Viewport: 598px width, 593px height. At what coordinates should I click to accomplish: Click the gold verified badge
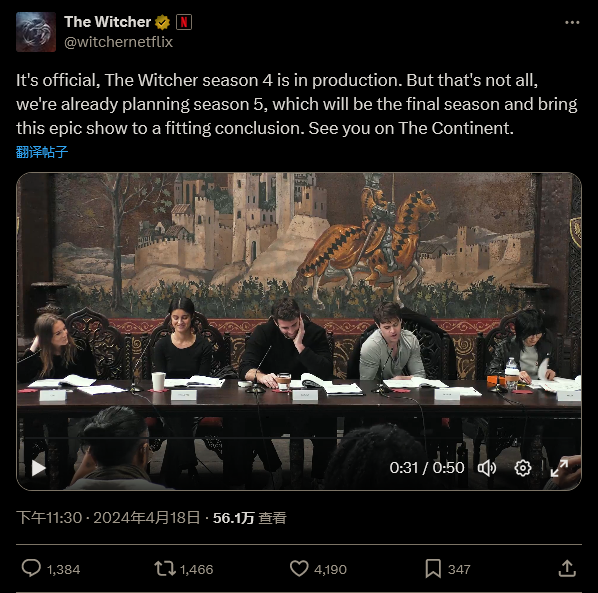pyautogui.click(x=162, y=22)
